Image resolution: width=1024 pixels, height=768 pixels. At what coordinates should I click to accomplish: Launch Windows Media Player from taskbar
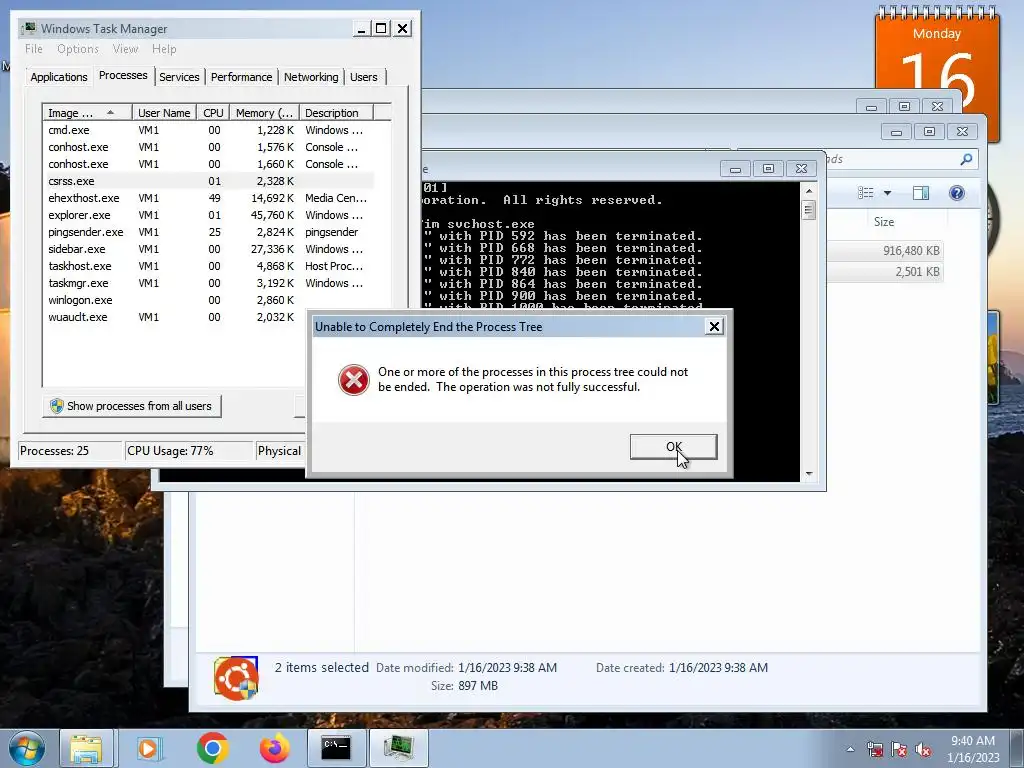tap(149, 748)
